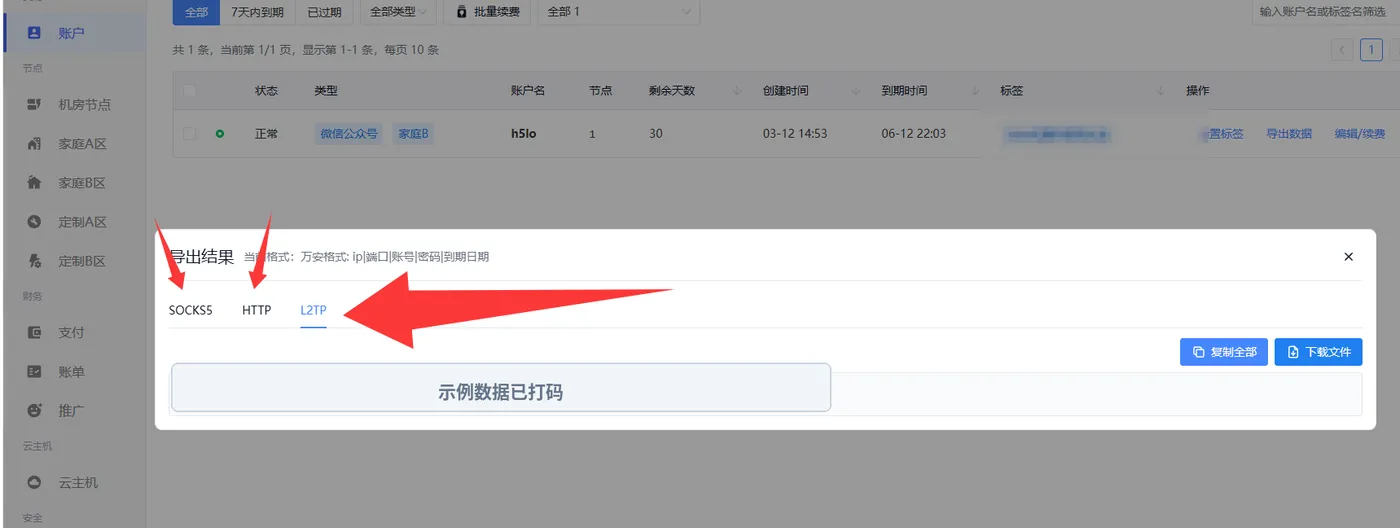This screenshot has width=1400, height=528.
Task: Click 置标签 link for h5lo
Action: click(1225, 133)
